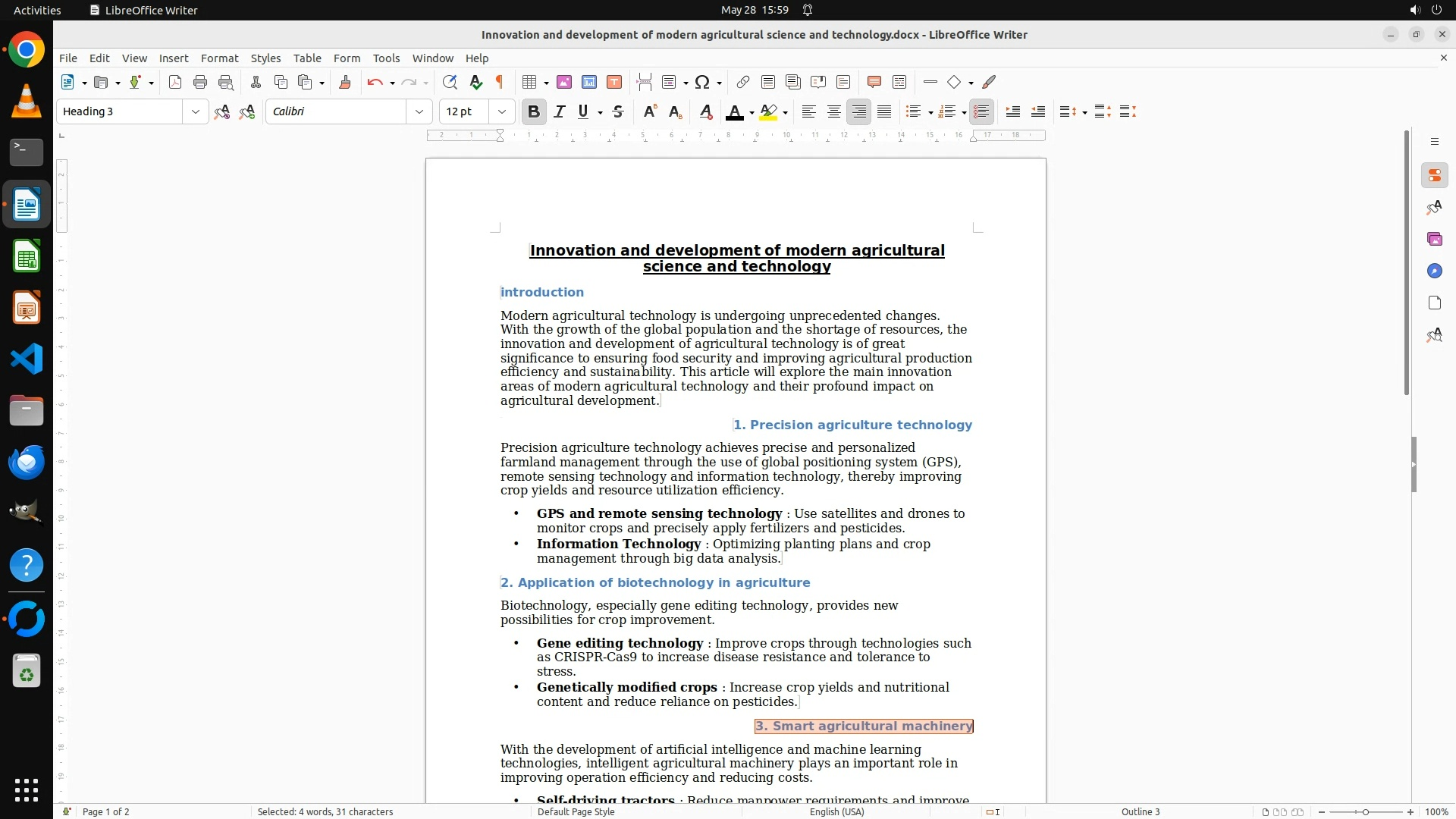Viewport: 1456px width, 819px height.
Task: Open the sidebar Gallery icon
Action: (x=1434, y=239)
